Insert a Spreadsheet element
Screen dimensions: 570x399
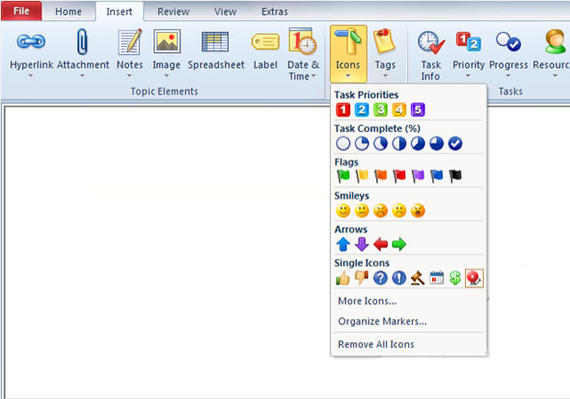pyautogui.click(x=216, y=51)
